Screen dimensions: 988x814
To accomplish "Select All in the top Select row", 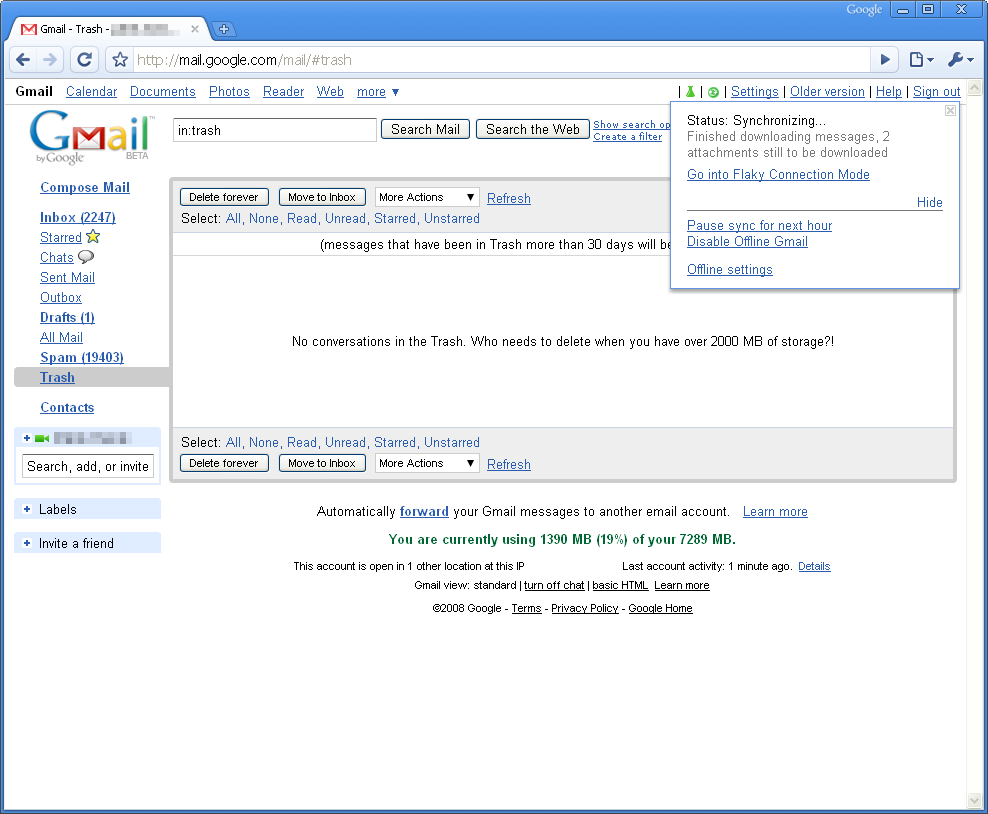I will click(x=233, y=219).
